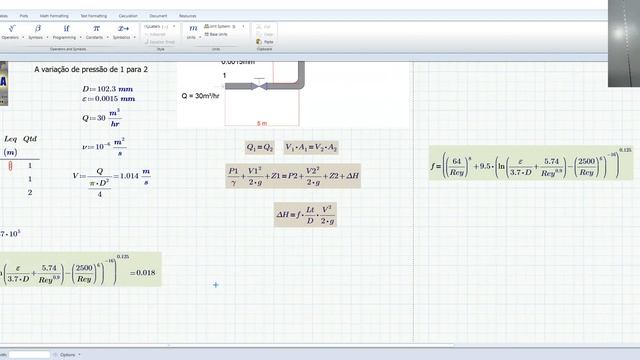Expand the Symbols dropdown arrow
The width and height of the screenshot is (640, 360).
(47, 38)
